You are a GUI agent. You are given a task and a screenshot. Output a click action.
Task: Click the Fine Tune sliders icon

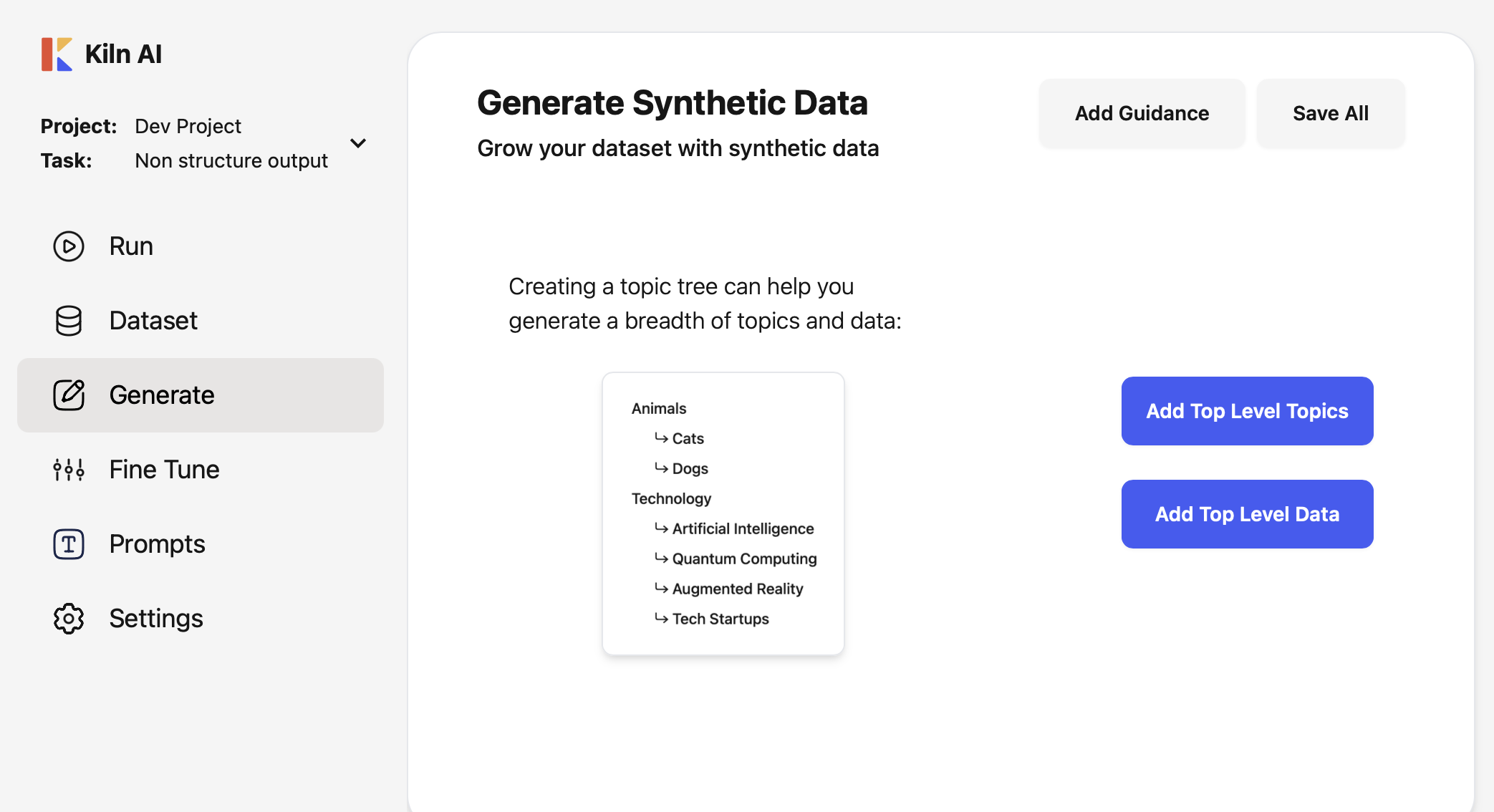point(69,470)
